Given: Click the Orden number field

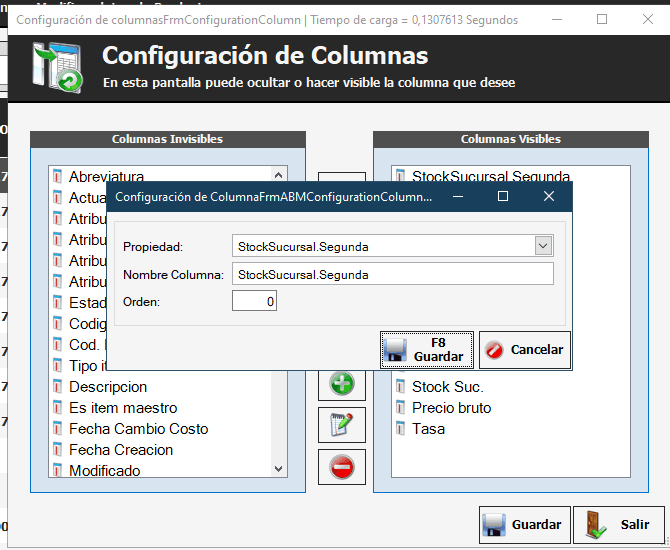Looking at the screenshot, I should pyautogui.click(x=254, y=301).
